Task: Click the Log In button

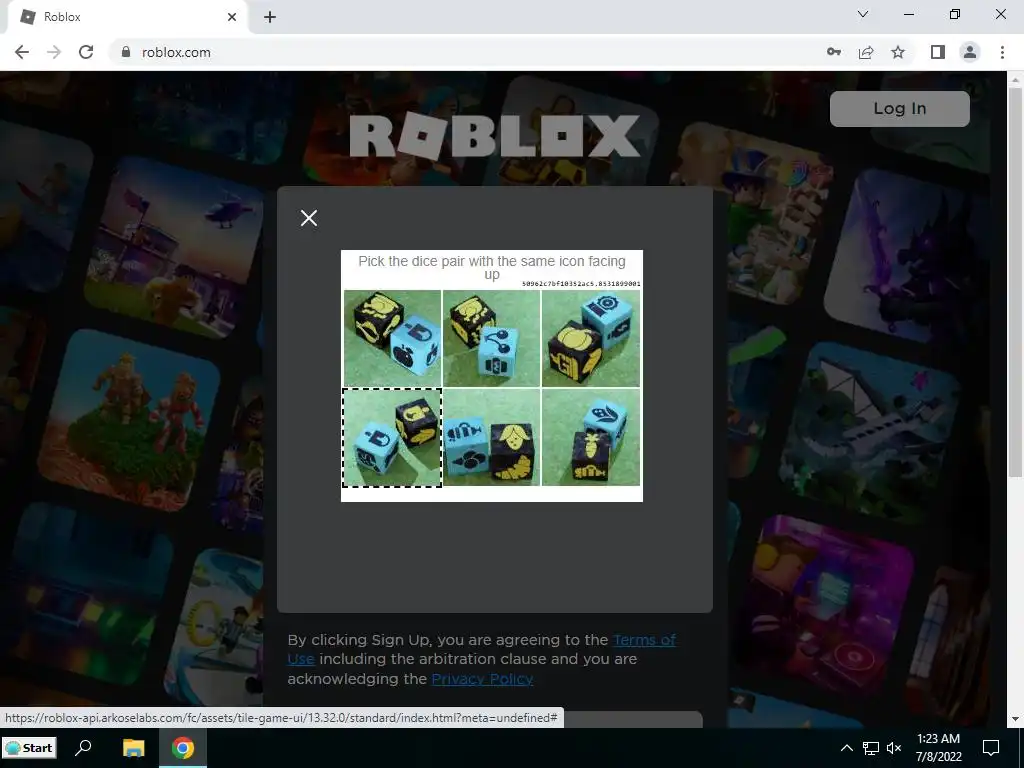Action: 900,108
